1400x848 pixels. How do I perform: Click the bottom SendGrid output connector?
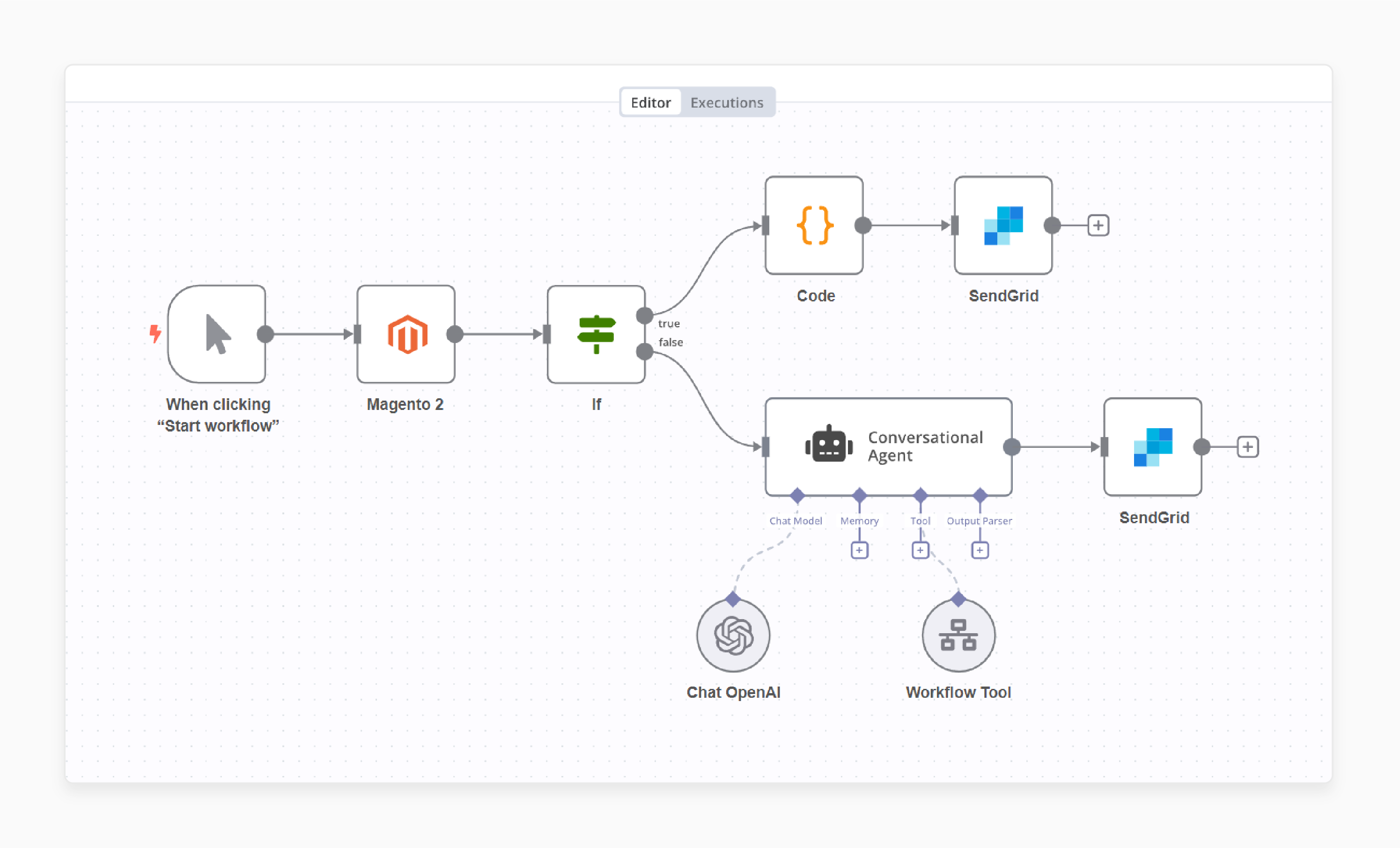1201,447
